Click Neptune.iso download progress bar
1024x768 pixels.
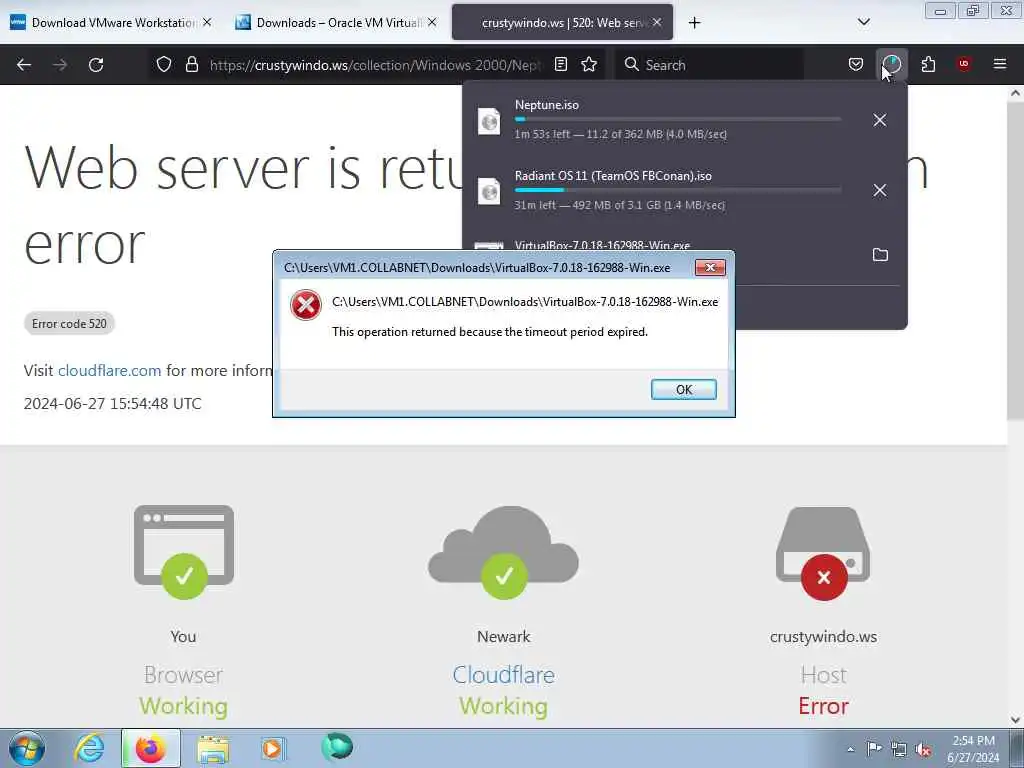[678, 120]
